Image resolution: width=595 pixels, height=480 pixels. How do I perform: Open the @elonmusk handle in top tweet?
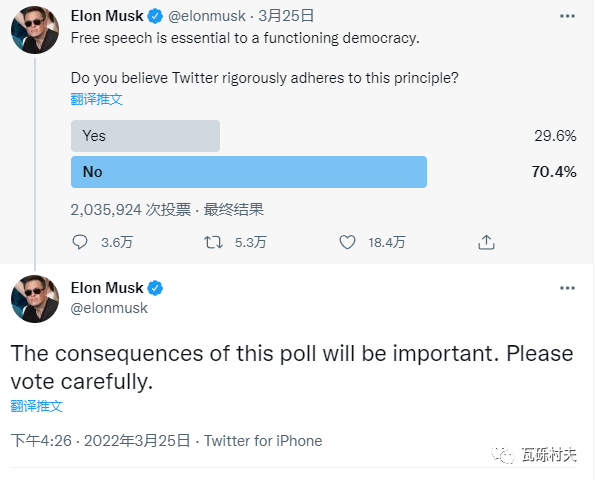[x=207, y=16]
